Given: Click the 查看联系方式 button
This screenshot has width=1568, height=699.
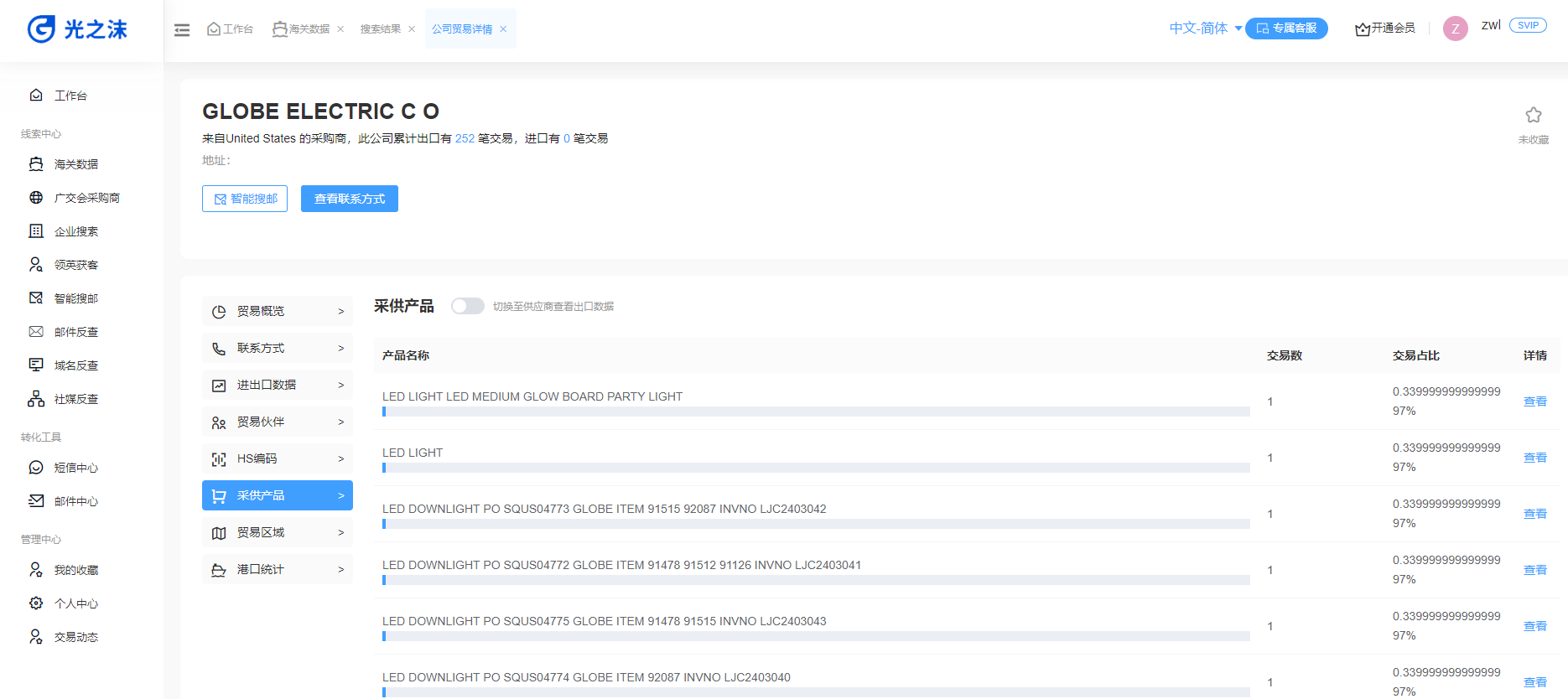Looking at the screenshot, I should pos(349,199).
